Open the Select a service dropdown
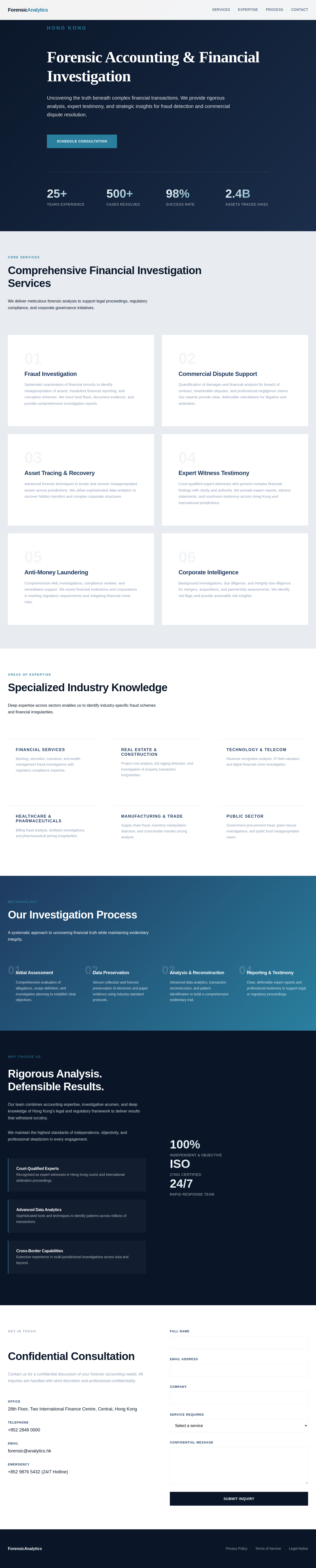 point(238,1426)
